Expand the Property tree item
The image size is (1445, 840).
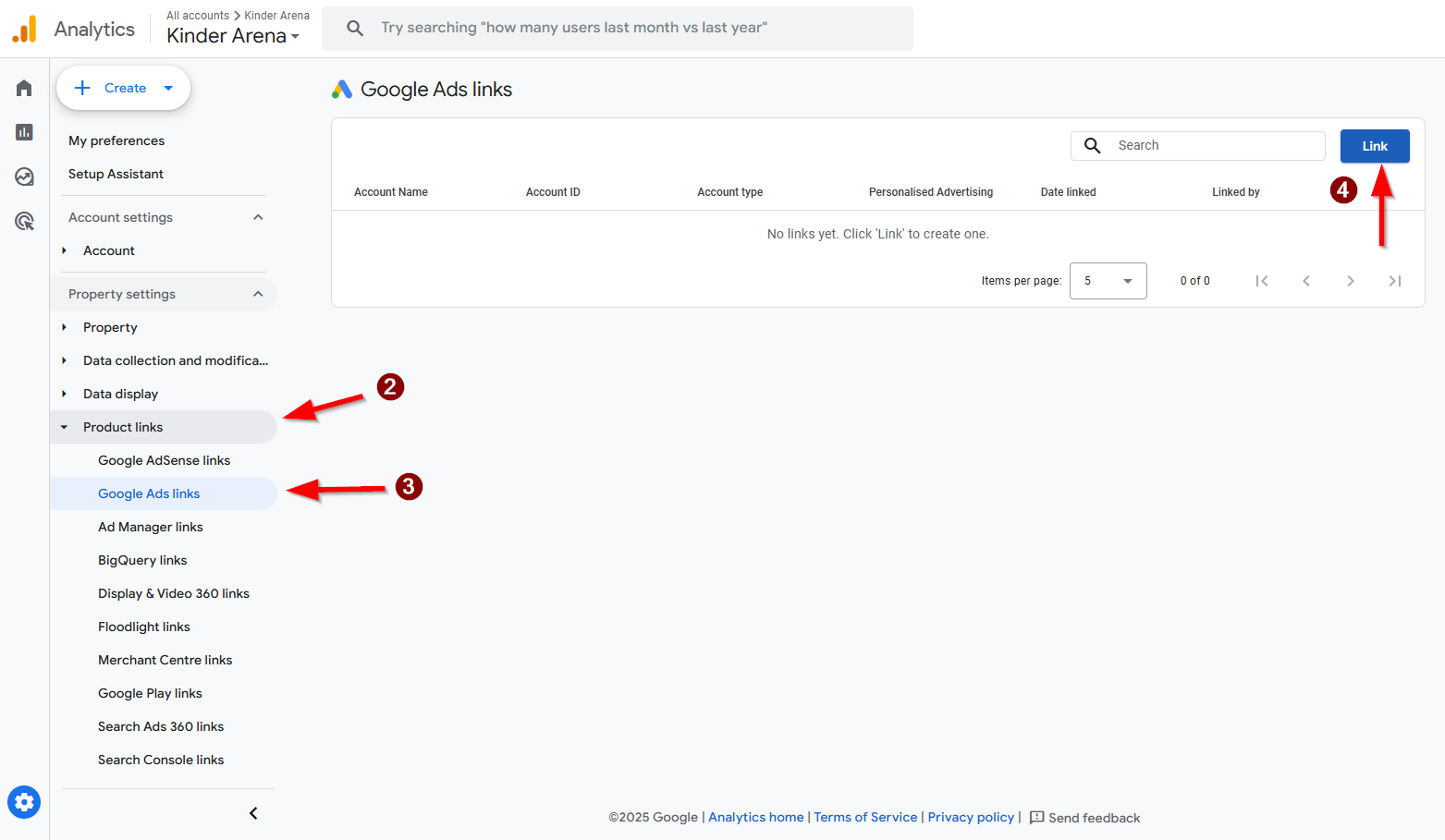(64, 327)
